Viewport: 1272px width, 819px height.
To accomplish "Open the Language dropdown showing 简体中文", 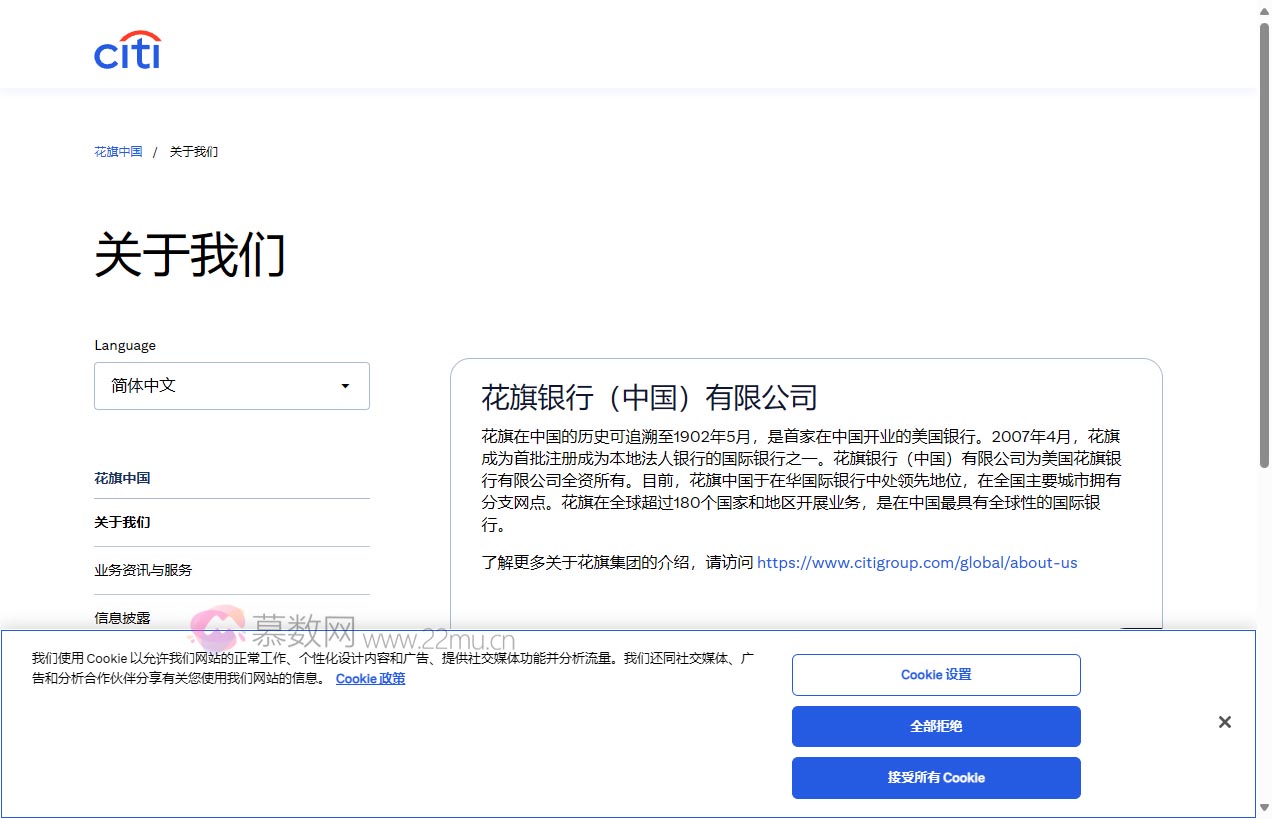I will click(x=231, y=386).
